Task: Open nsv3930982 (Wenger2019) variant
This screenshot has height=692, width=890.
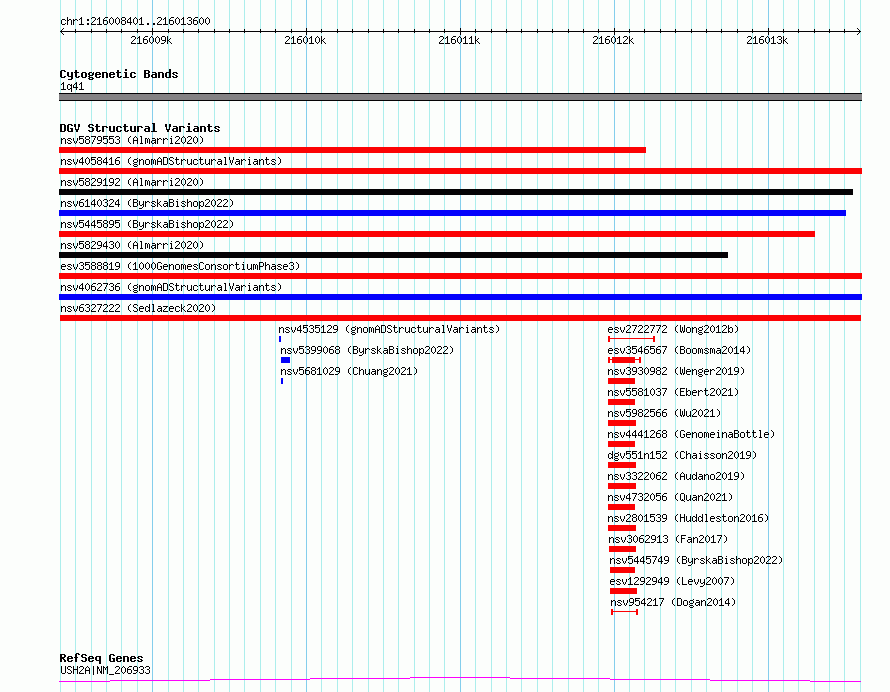Action: 676,371
